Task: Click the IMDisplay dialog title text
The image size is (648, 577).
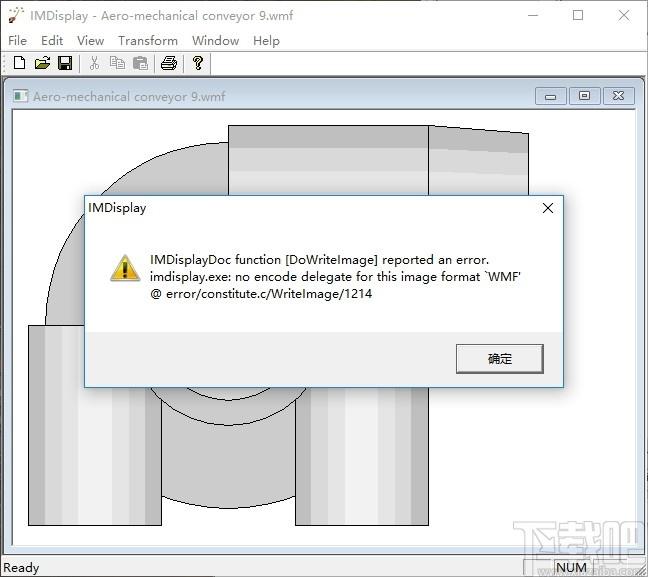Action: click(x=117, y=207)
